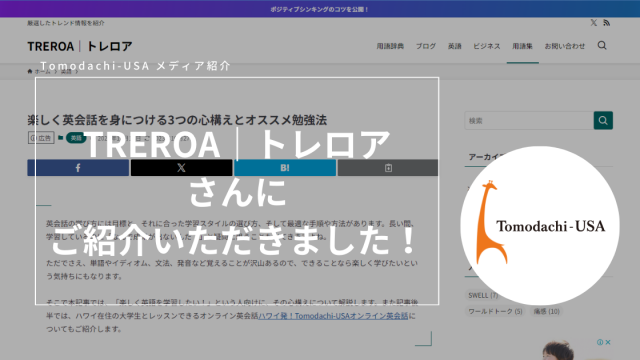Image resolution: width=640 pixels, height=360 pixels.
Task: Share article via the Facebook button
Action: pyautogui.click(x=78, y=168)
